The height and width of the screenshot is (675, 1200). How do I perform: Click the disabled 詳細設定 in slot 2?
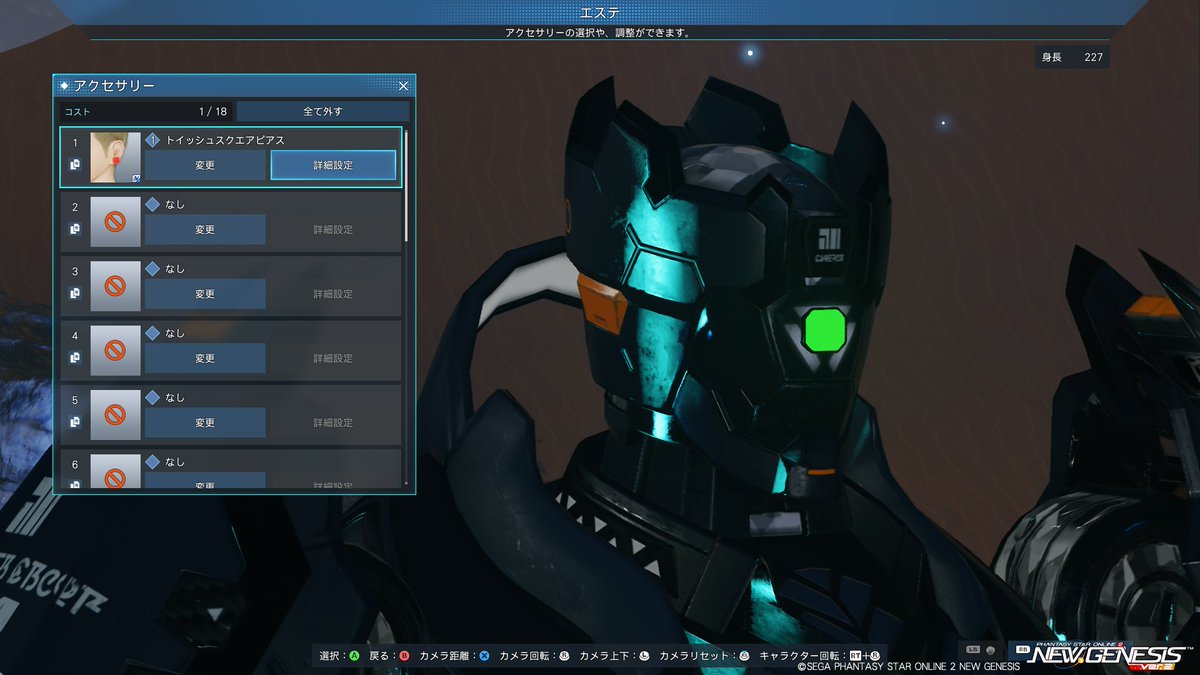(333, 230)
